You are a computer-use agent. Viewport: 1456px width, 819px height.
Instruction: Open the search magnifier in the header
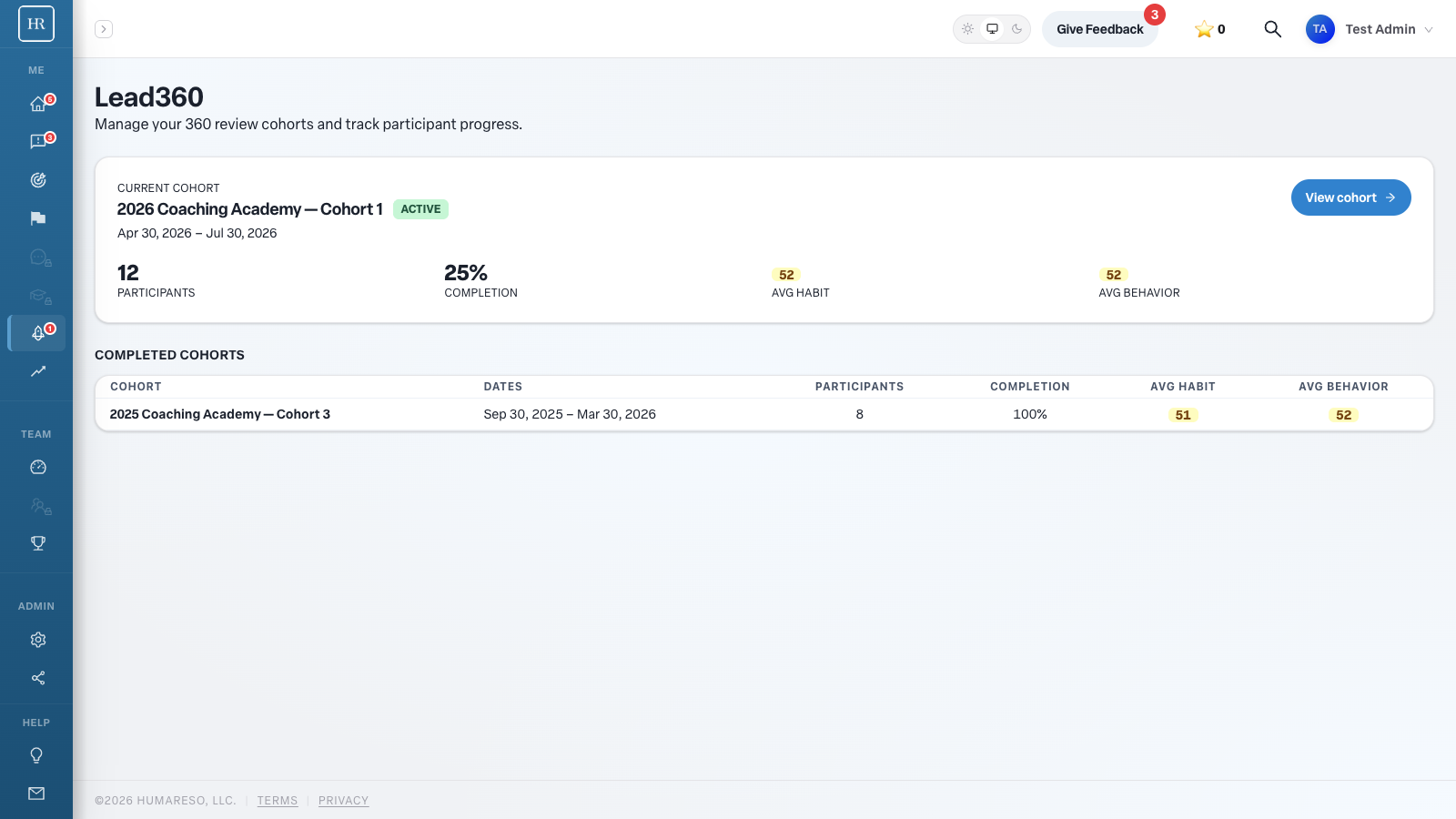[x=1272, y=29]
